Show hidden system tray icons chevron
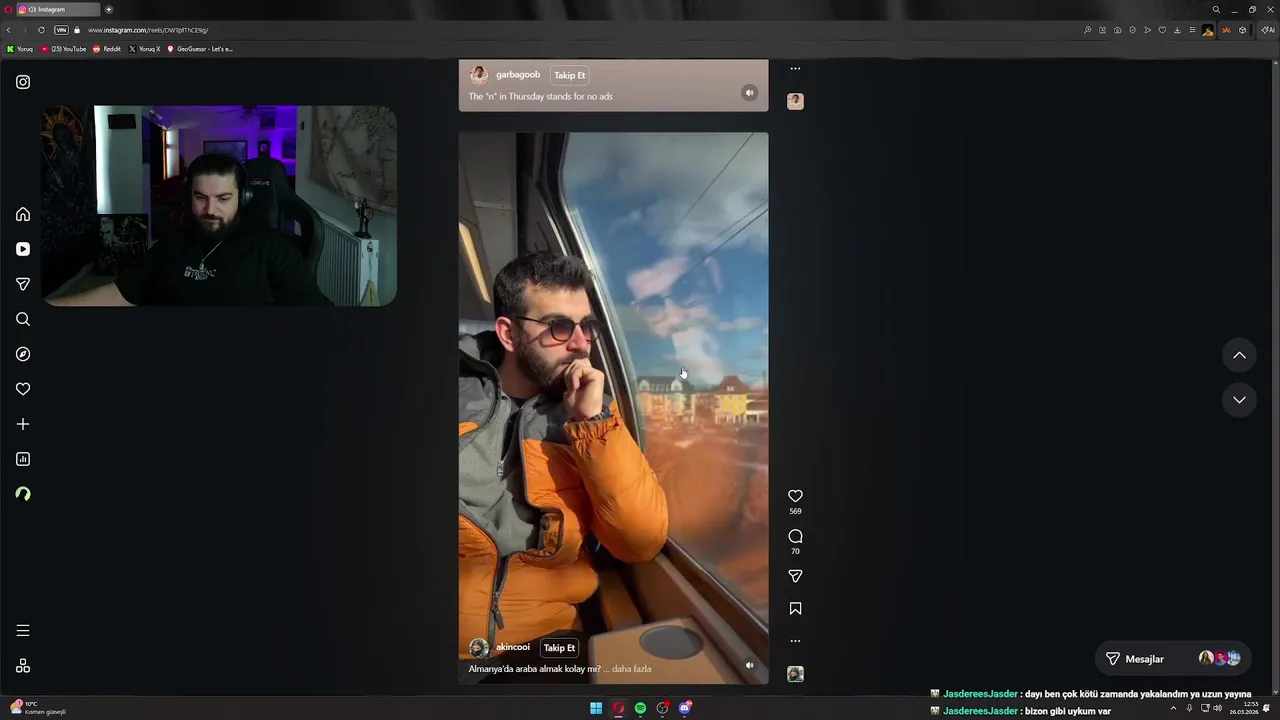This screenshot has height=720, width=1280. tap(1174, 708)
